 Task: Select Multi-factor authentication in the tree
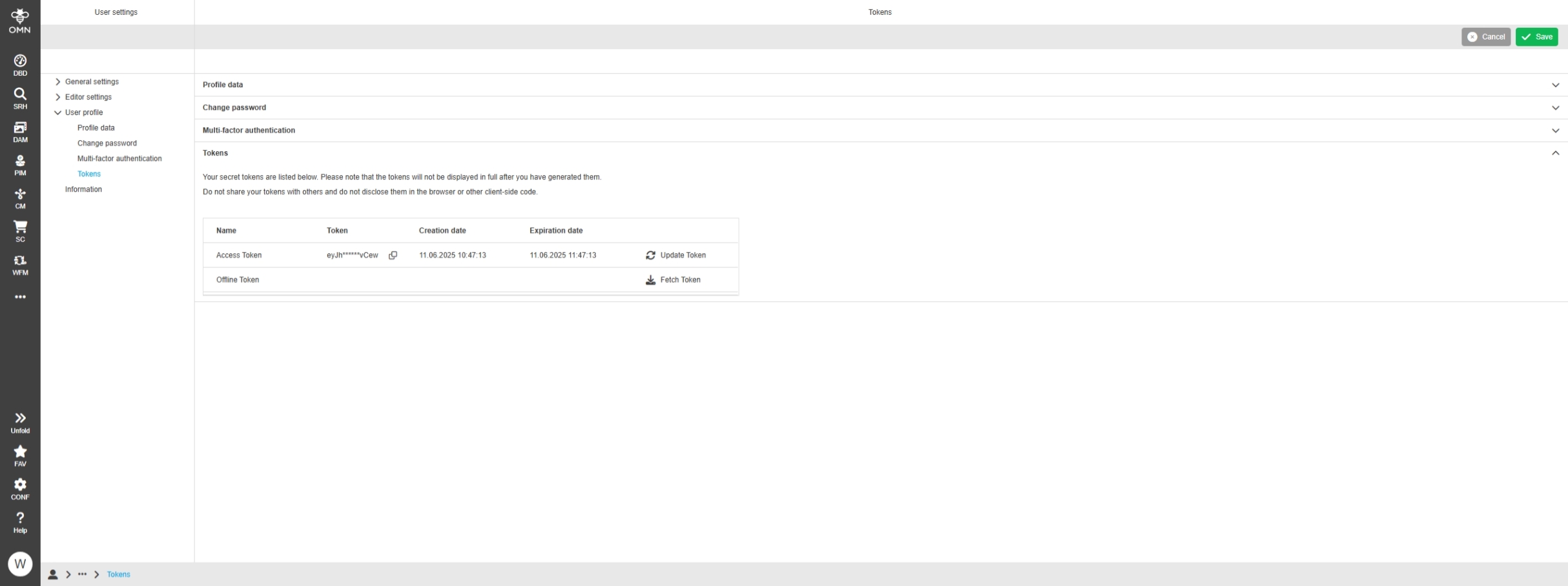coord(119,159)
